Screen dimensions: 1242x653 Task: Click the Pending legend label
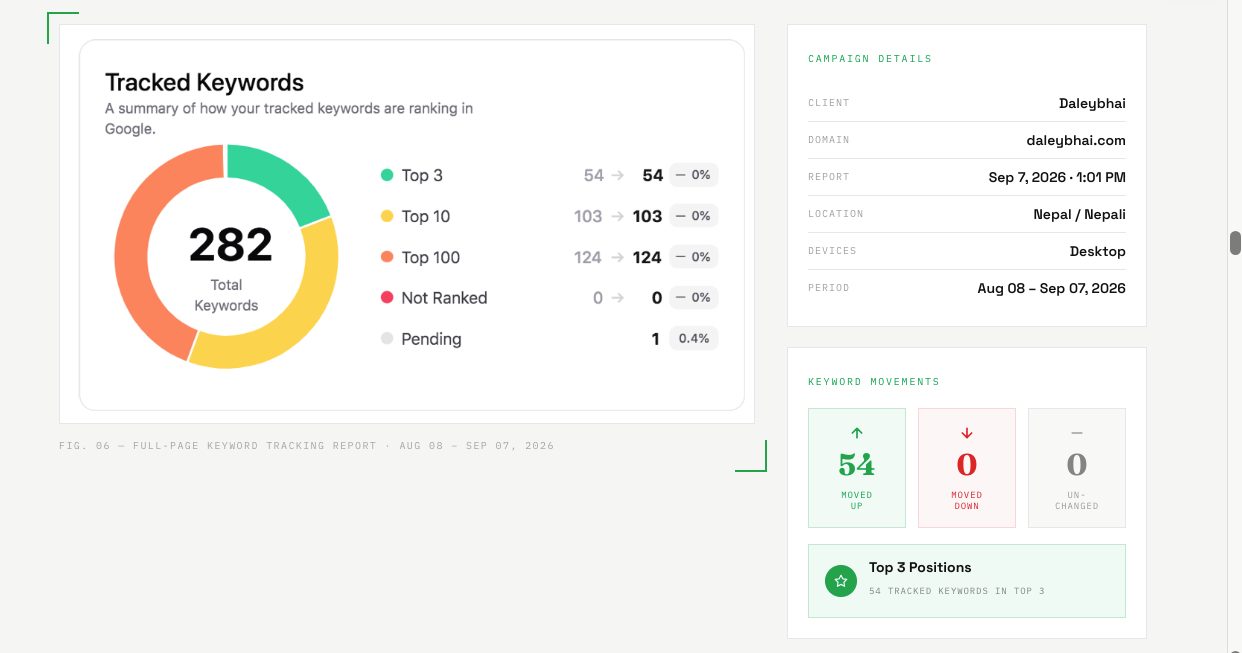(431, 338)
